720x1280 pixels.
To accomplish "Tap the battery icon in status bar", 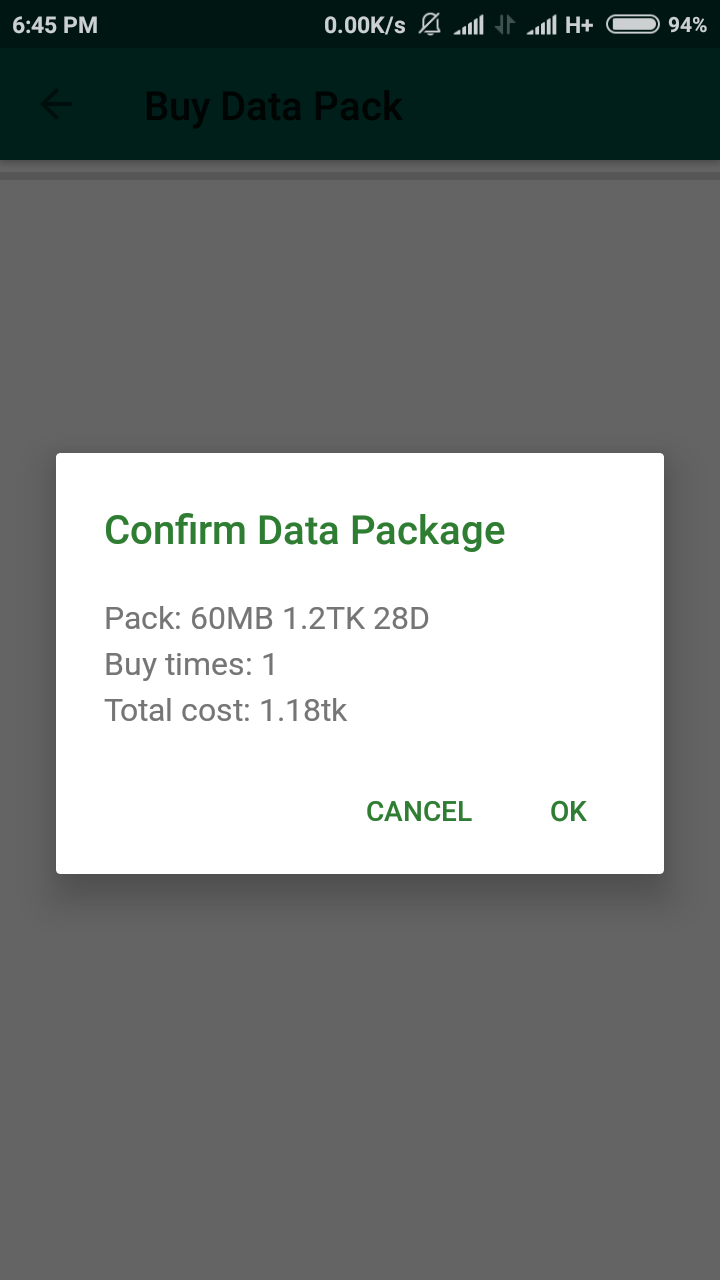I will coord(633,25).
